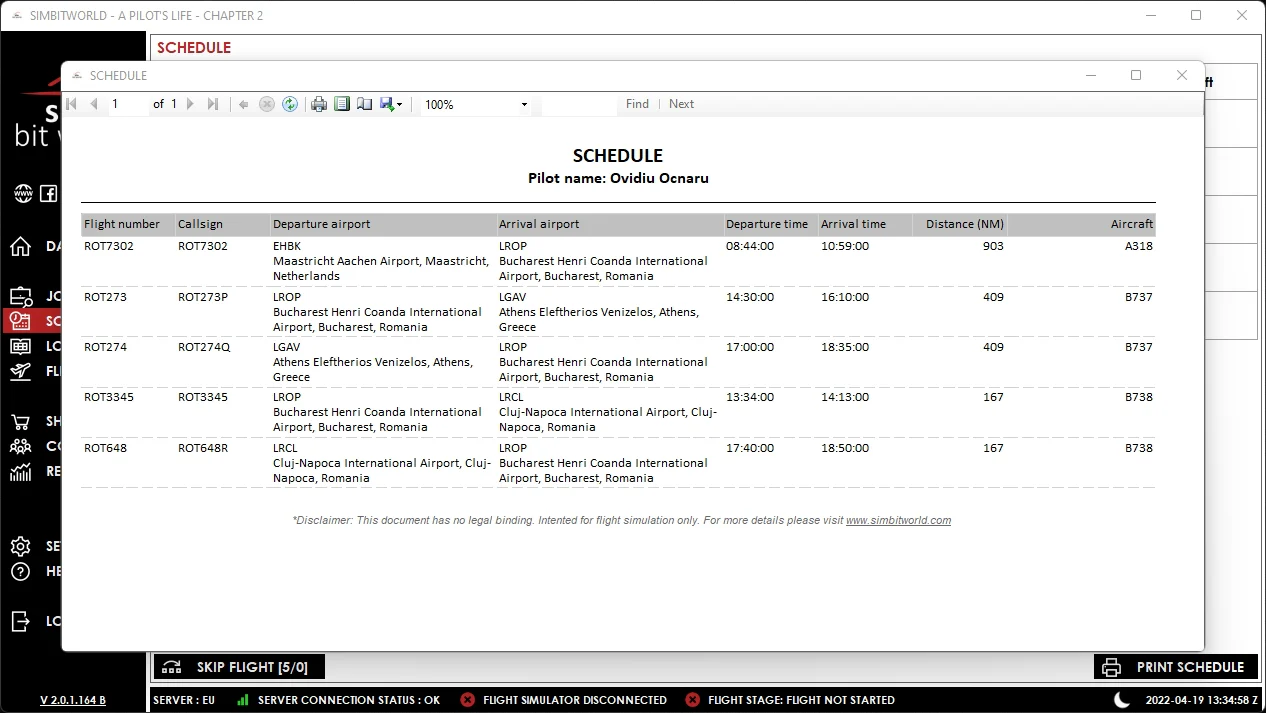Open Settings gear icon in sidebar
The image size is (1266, 713).
click(x=20, y=547)
